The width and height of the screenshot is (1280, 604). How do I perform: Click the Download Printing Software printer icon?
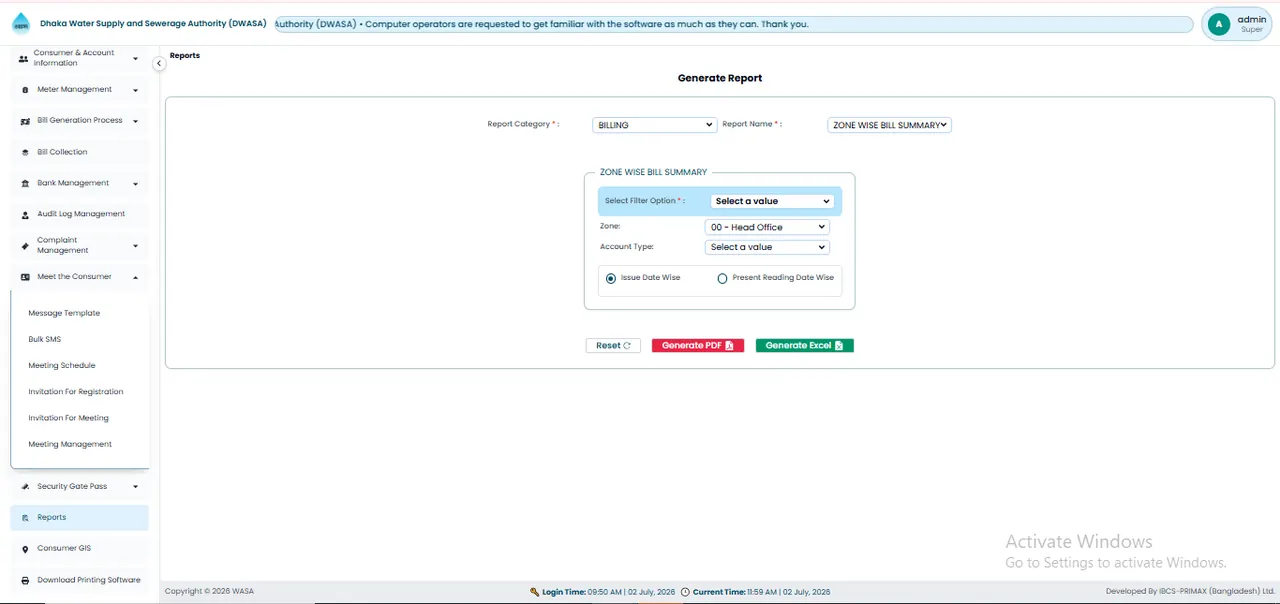pyautogui.click(x=25, y=581)
